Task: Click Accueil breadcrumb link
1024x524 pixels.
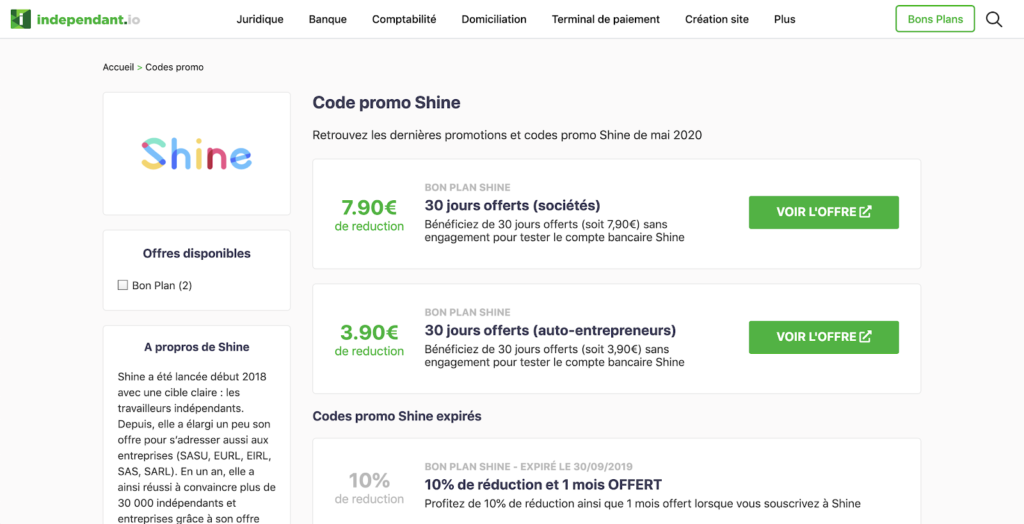Action: [118, 67]
